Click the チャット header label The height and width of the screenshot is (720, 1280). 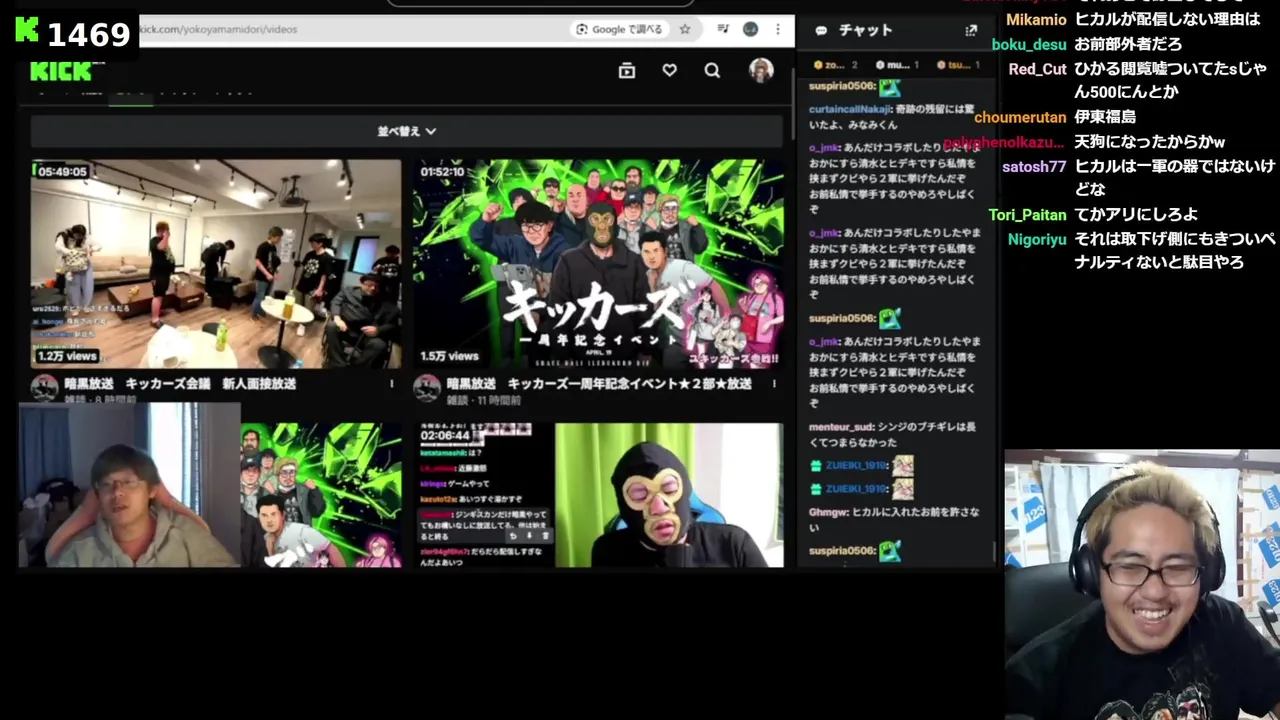click(x=865, y=30)
